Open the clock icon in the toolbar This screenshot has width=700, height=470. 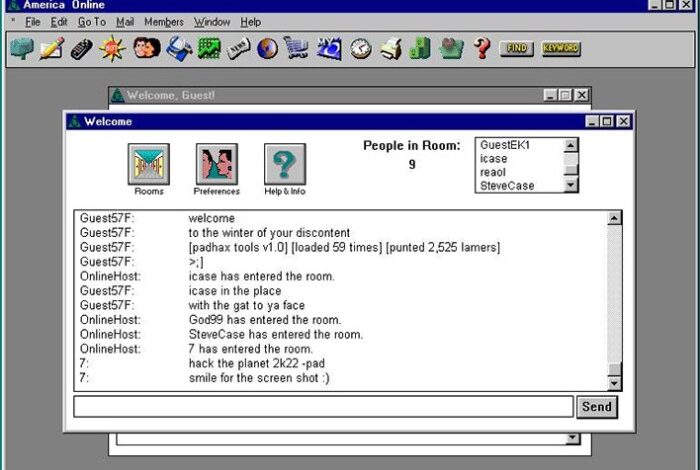coord(360,49)
